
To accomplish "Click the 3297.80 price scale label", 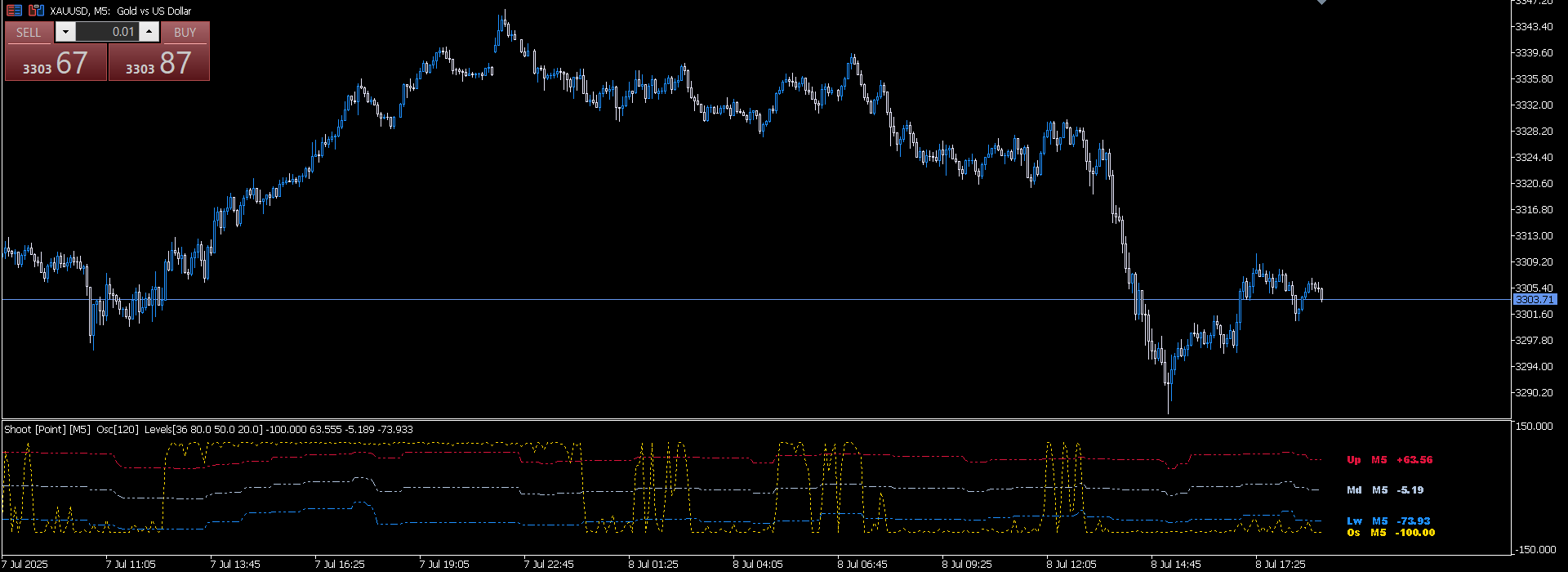I will (x=1534, y=341).
